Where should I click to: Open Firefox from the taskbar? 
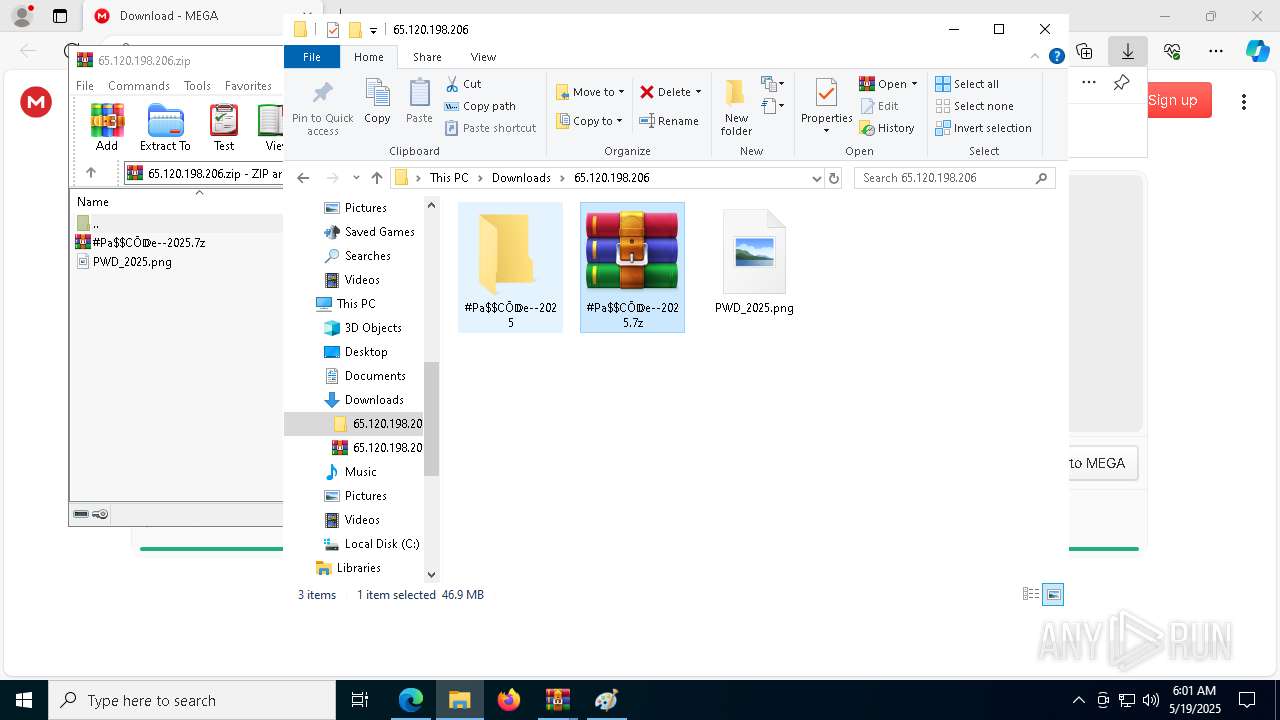(x=509, y=700)
